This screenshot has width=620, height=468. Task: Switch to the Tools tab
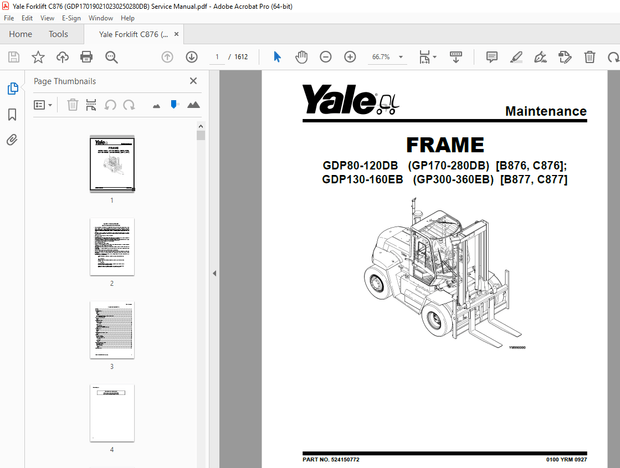(58, 34)
